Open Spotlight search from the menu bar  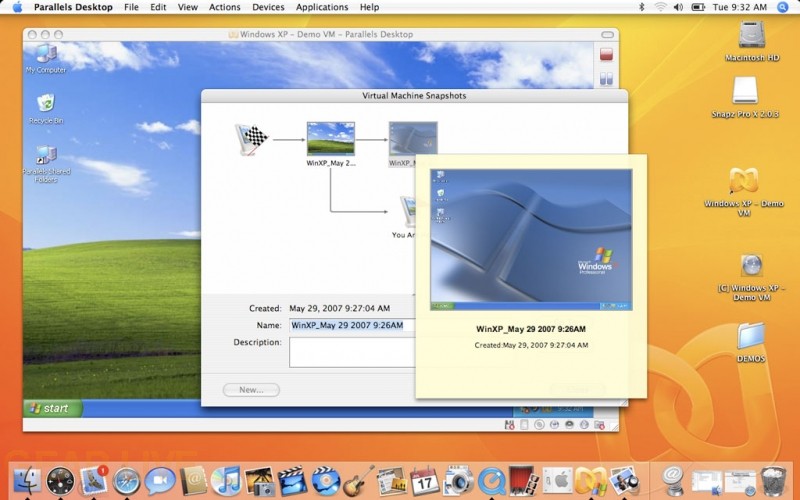[782, 7]
